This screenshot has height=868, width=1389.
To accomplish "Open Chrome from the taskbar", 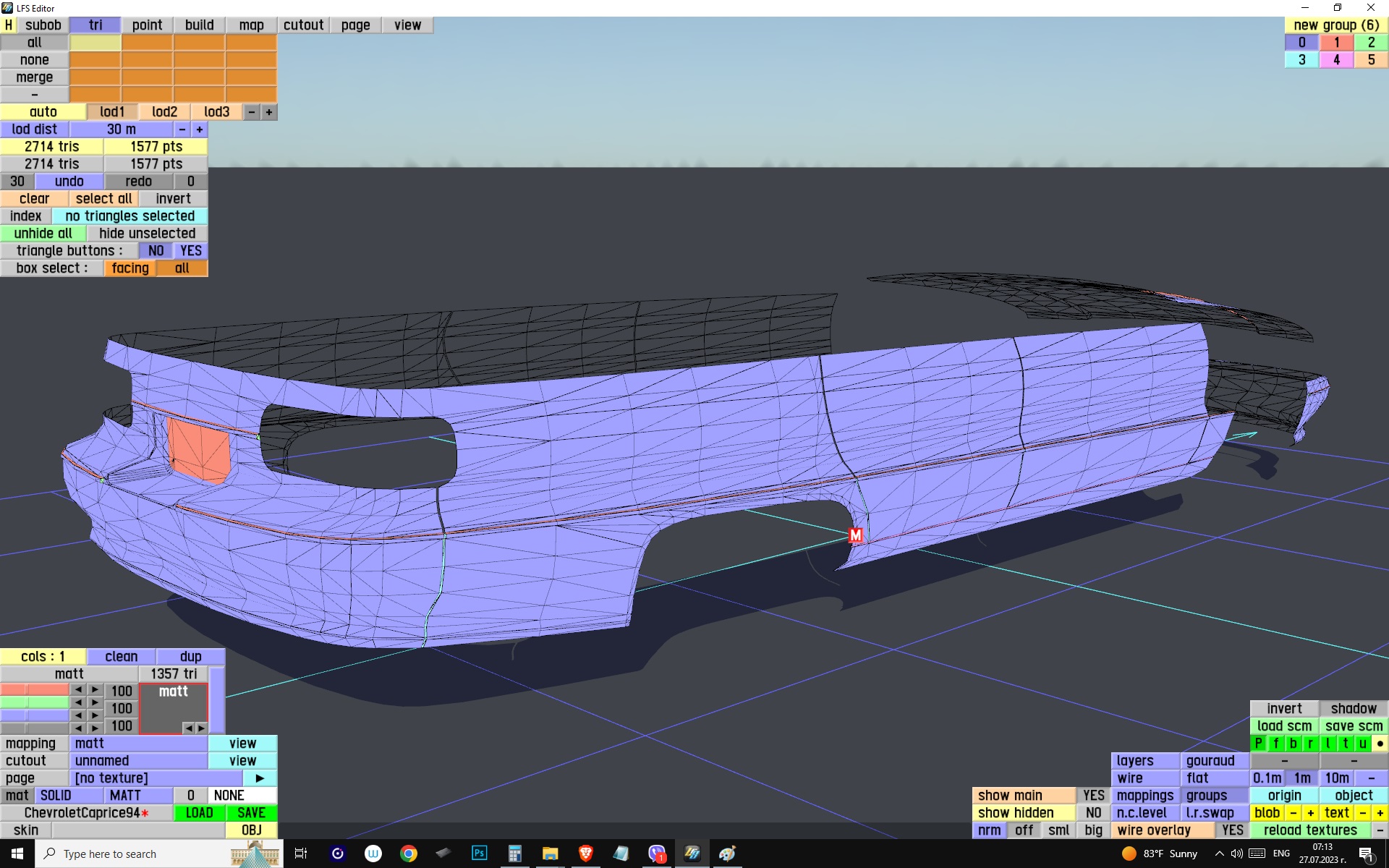I will [409, 854].
